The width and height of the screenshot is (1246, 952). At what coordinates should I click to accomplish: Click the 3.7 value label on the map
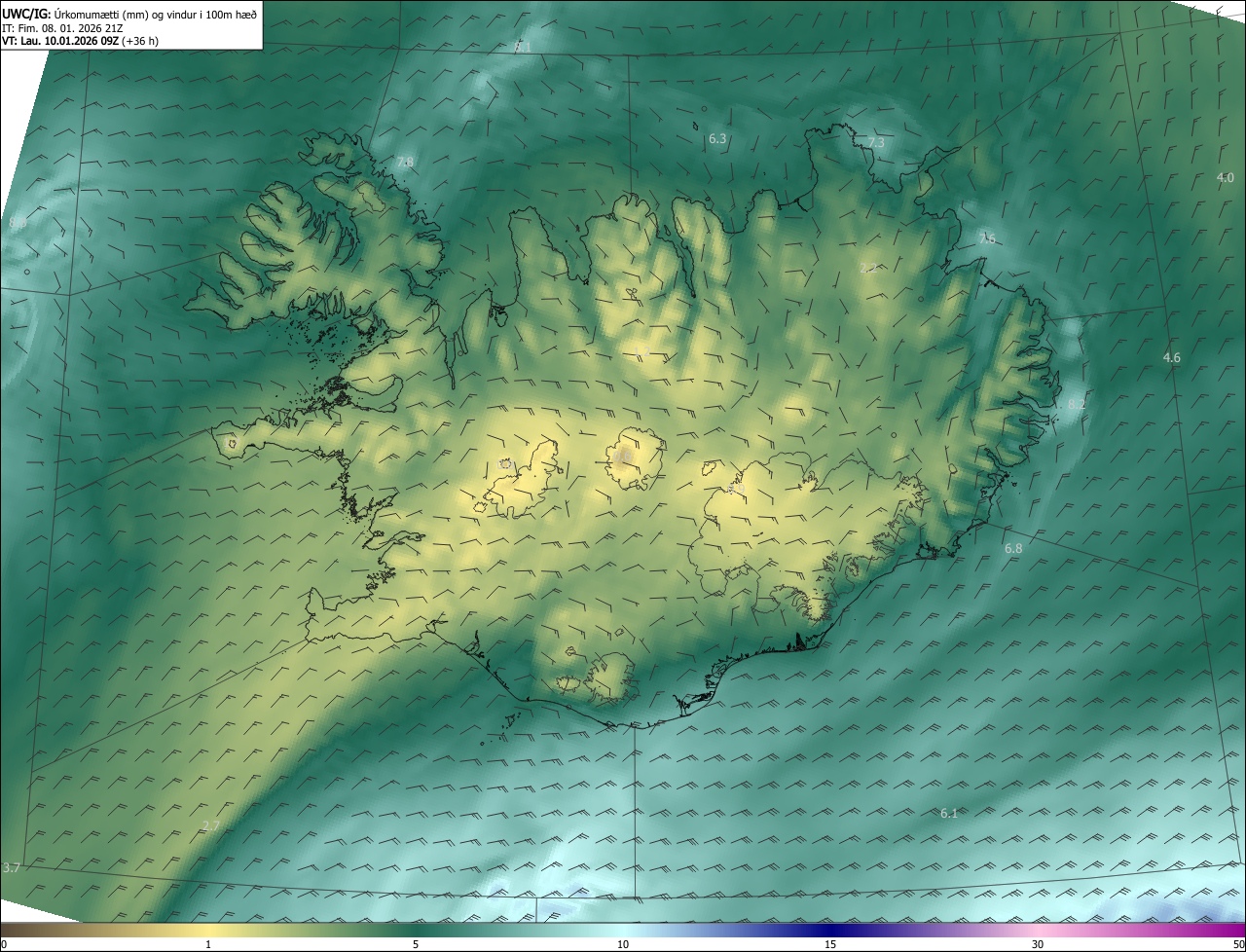(12, 867)
